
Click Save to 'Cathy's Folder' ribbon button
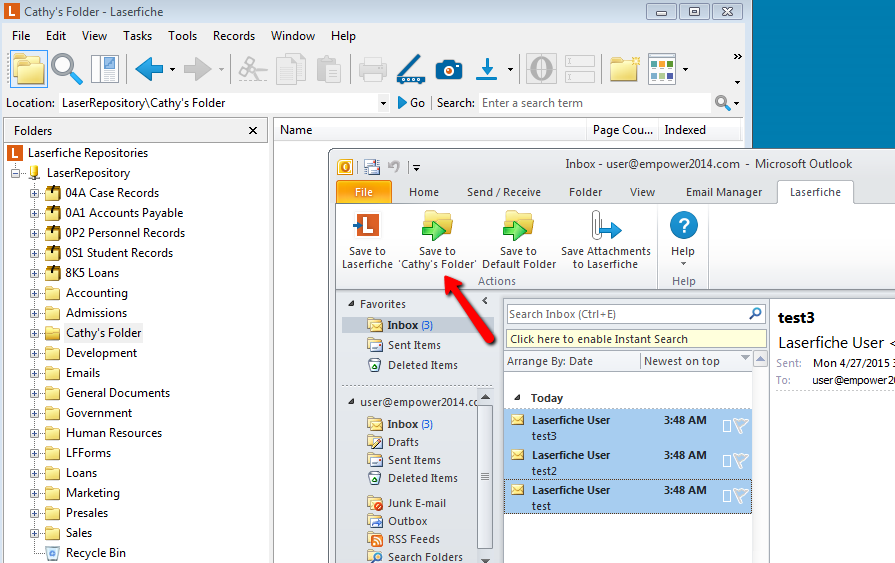437,240
